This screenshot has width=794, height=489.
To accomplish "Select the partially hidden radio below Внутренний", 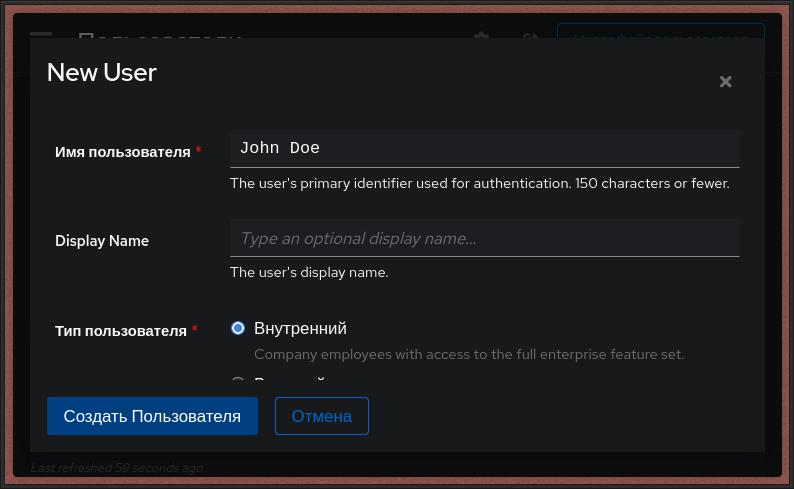I will coord(238,382).
